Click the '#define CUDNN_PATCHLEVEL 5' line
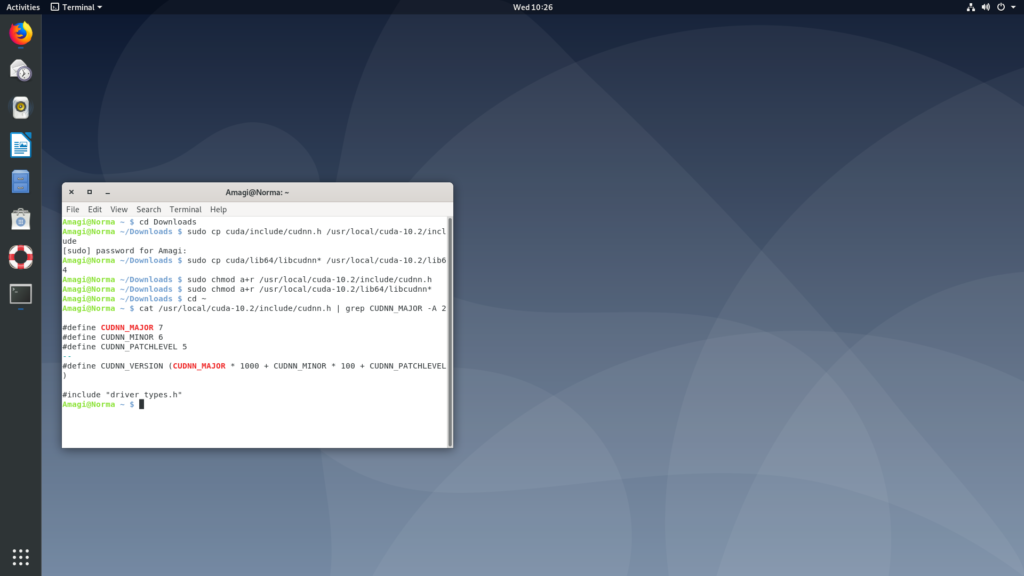This screenshot has width=1024, height=576. (125, 347)
